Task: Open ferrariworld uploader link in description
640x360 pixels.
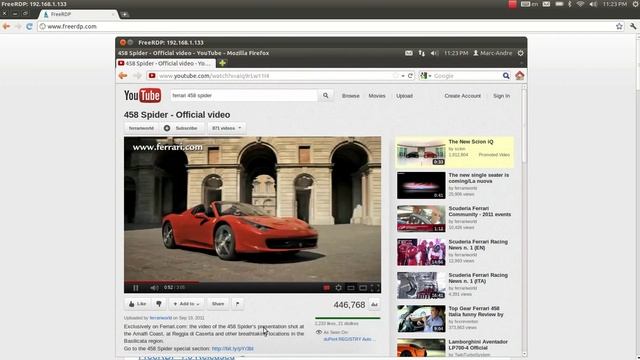Action: pos(160,318)
